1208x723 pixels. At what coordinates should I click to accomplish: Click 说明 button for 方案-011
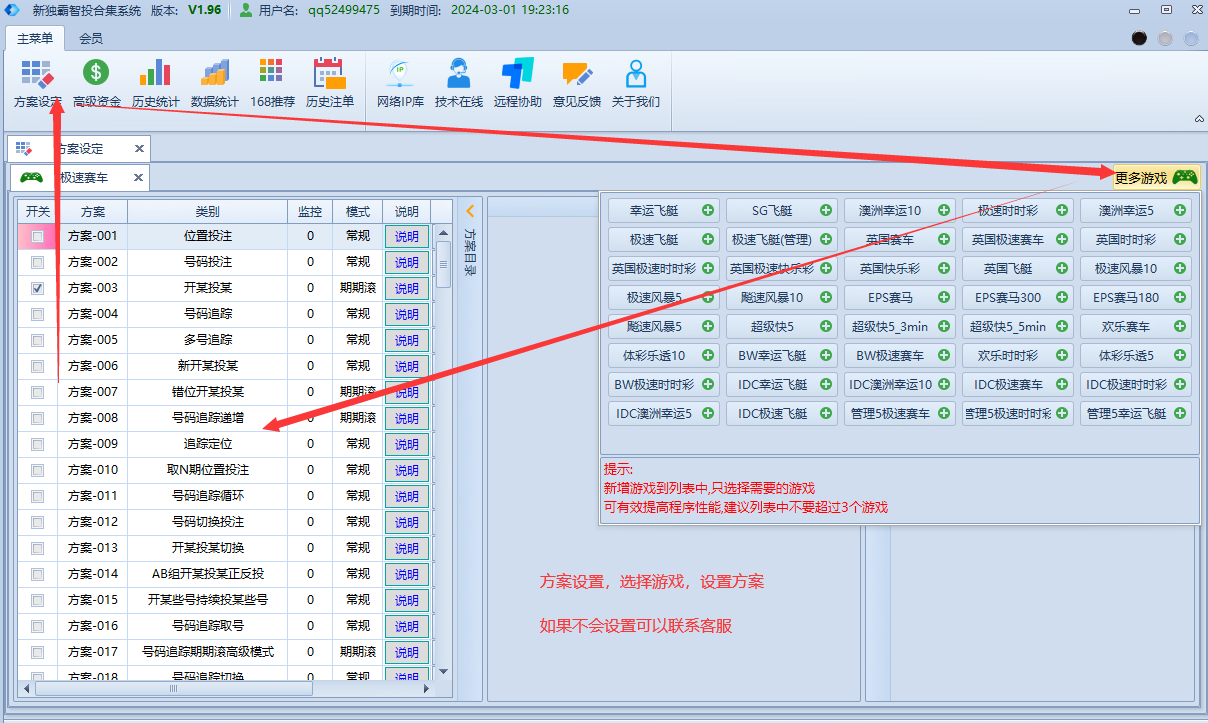coord(407,496)
